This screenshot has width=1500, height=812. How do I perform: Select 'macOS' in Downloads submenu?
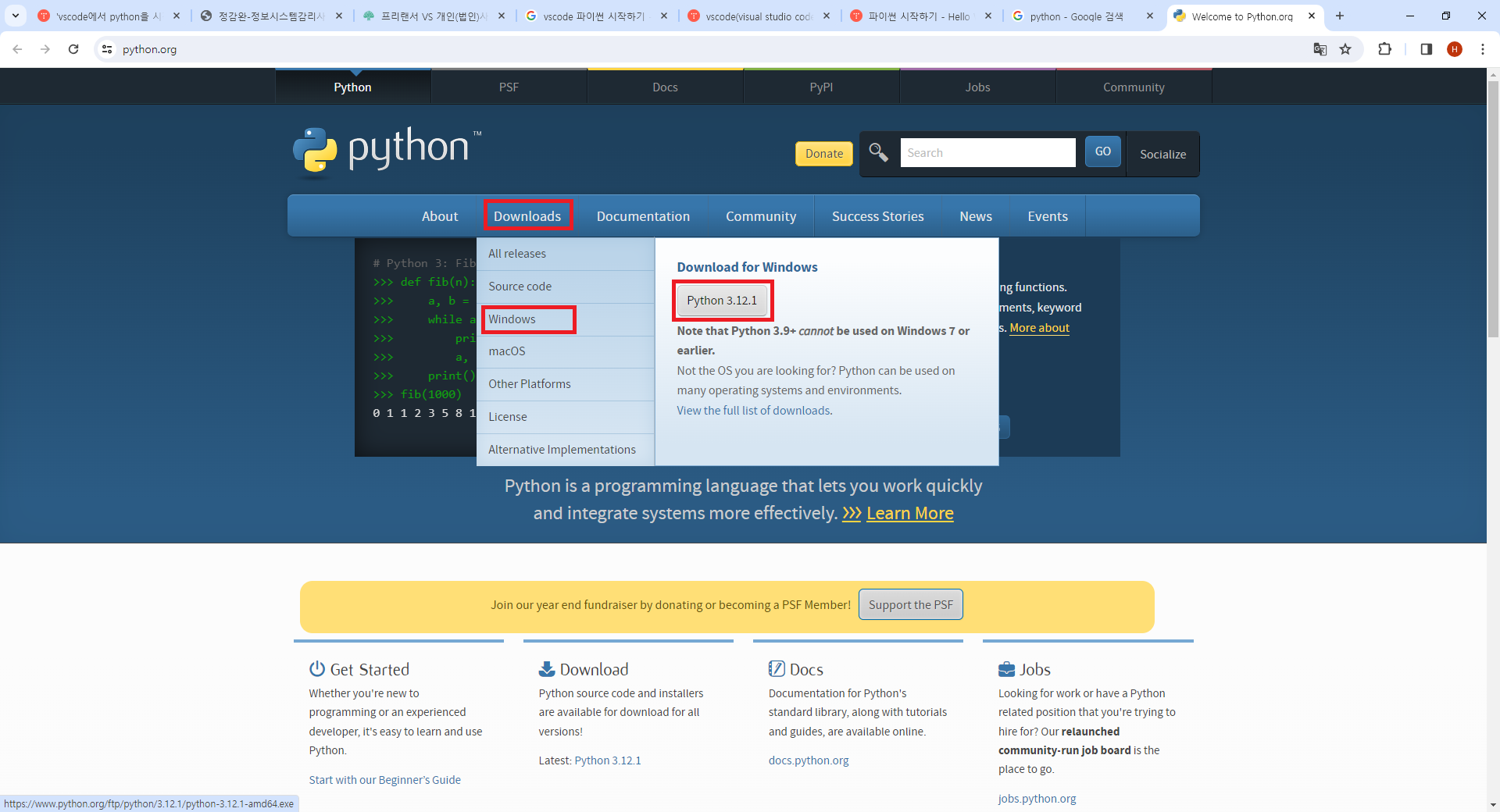pos(566,351)
